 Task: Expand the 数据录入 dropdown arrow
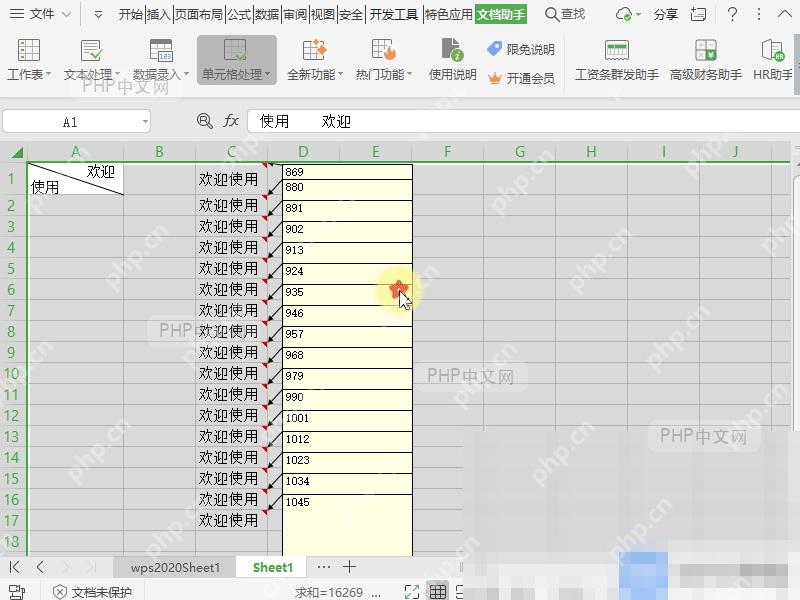pos(186,74)
